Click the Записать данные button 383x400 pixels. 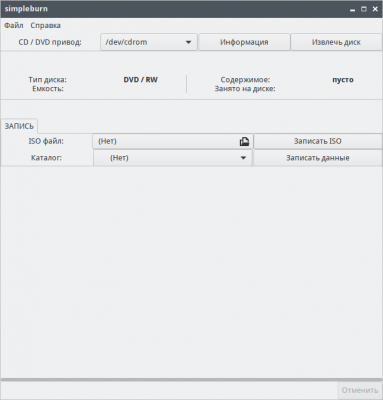coord(318,158)
